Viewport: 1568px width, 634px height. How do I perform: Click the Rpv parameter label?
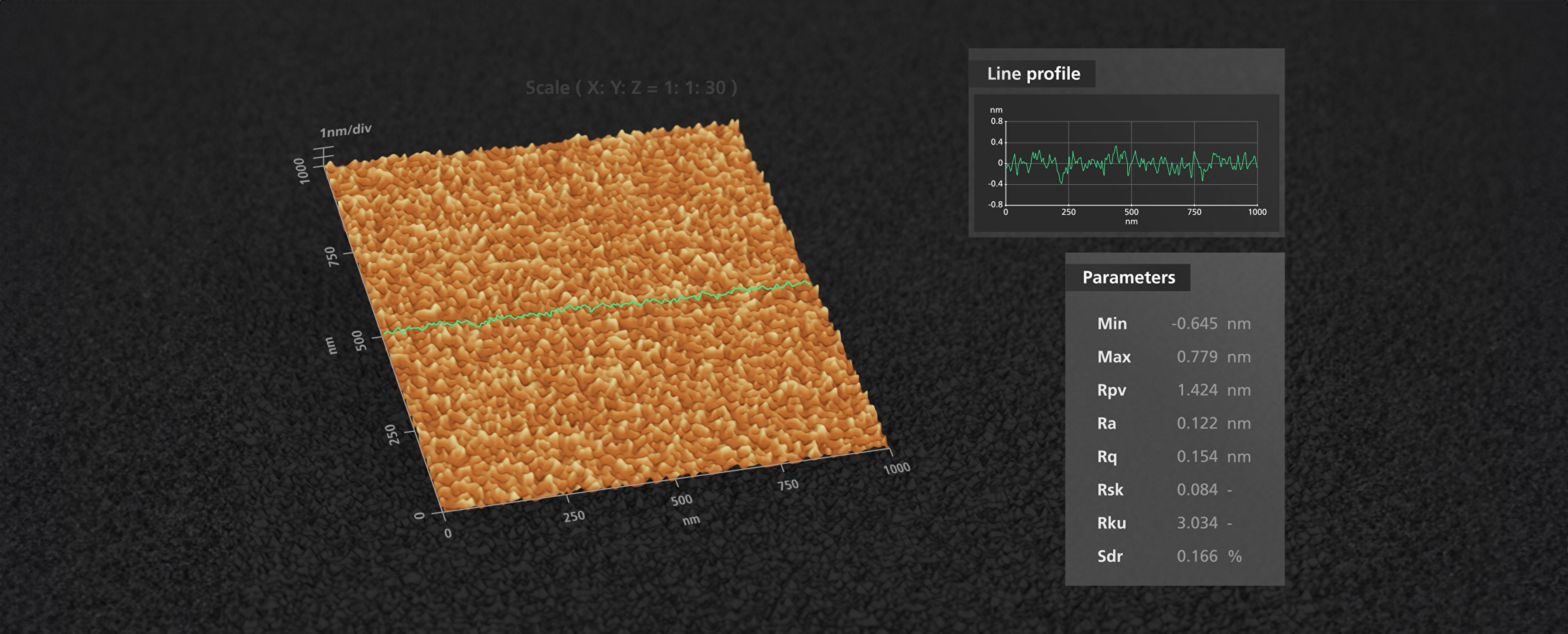pyautogui.click(x=1111, y=390)
